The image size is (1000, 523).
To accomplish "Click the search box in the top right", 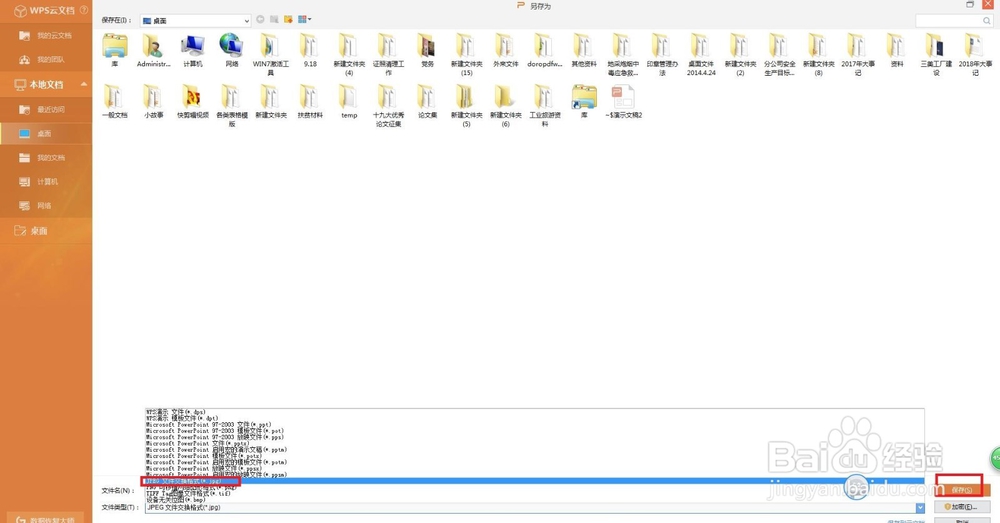I will point(954,21).
